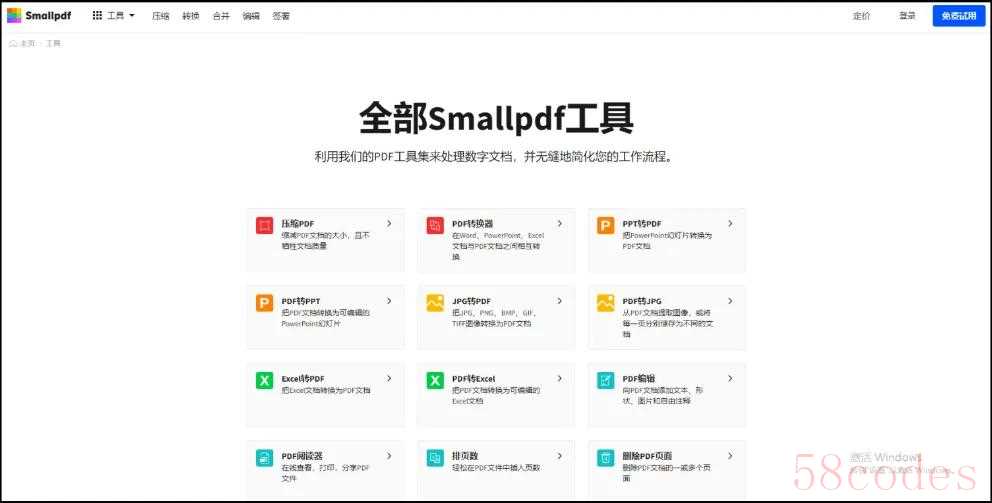The width and height of the screenshot is (992, 503).
Task: Go to 主页 in the breadcrumb
Action: 27,44
